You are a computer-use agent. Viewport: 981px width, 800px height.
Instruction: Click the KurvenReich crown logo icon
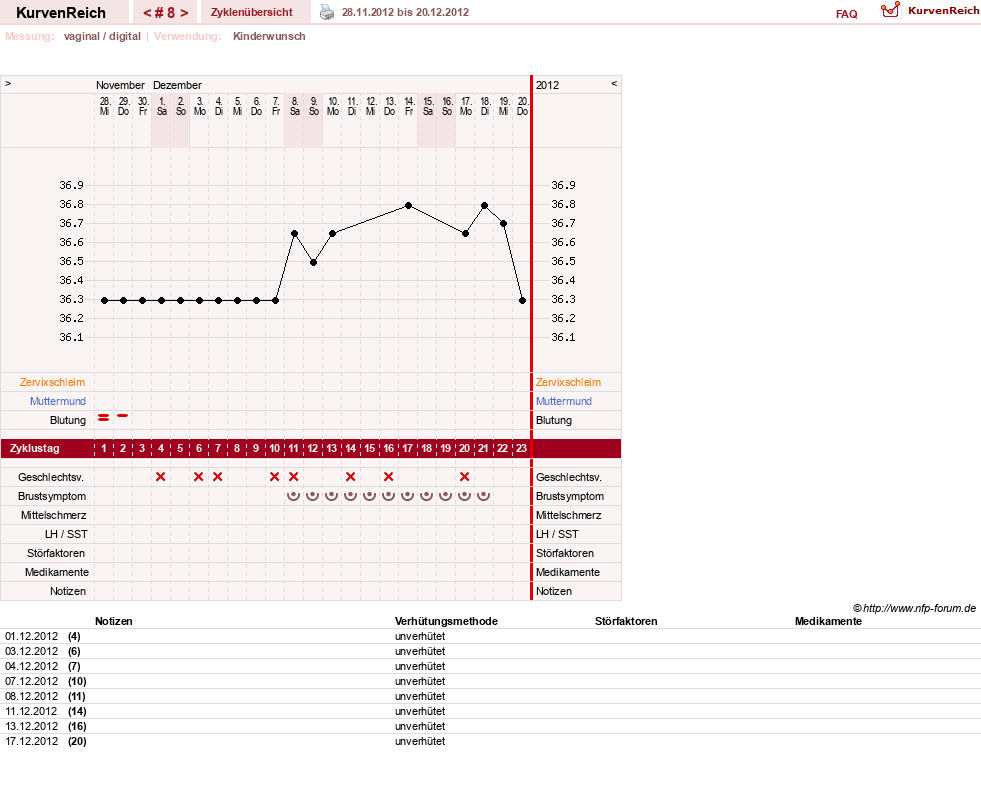point(890,10)
